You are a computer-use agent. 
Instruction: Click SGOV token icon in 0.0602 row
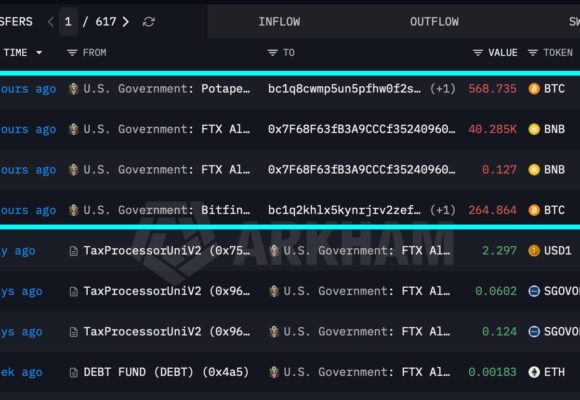[x=534, y=291]
